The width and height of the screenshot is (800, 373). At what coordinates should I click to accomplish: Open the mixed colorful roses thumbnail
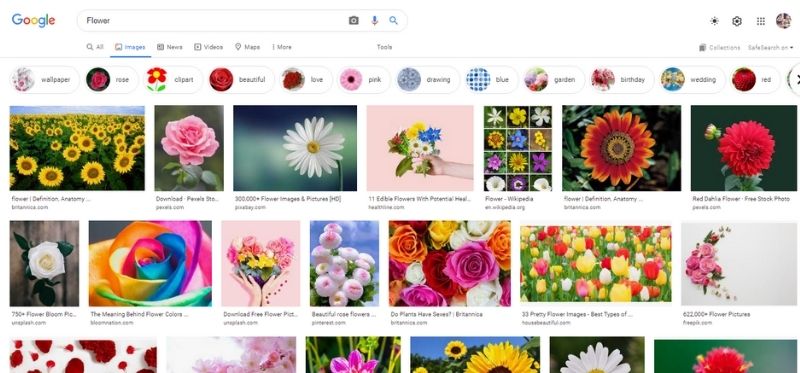(x=449, y=263)
